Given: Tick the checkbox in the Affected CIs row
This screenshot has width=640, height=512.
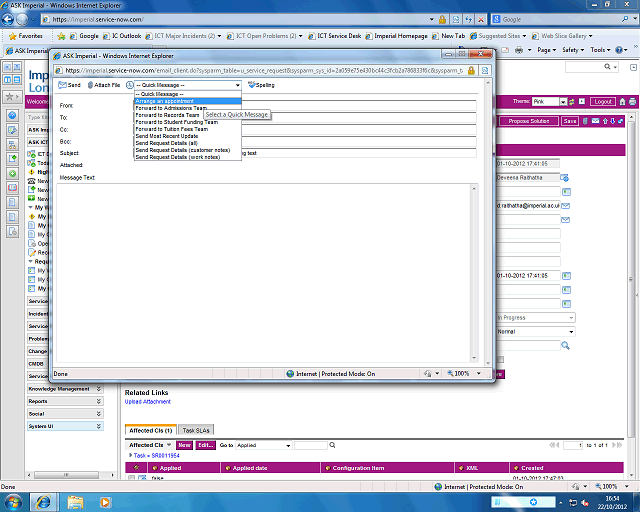Looking at the screenshot, I should coord(131,478).
